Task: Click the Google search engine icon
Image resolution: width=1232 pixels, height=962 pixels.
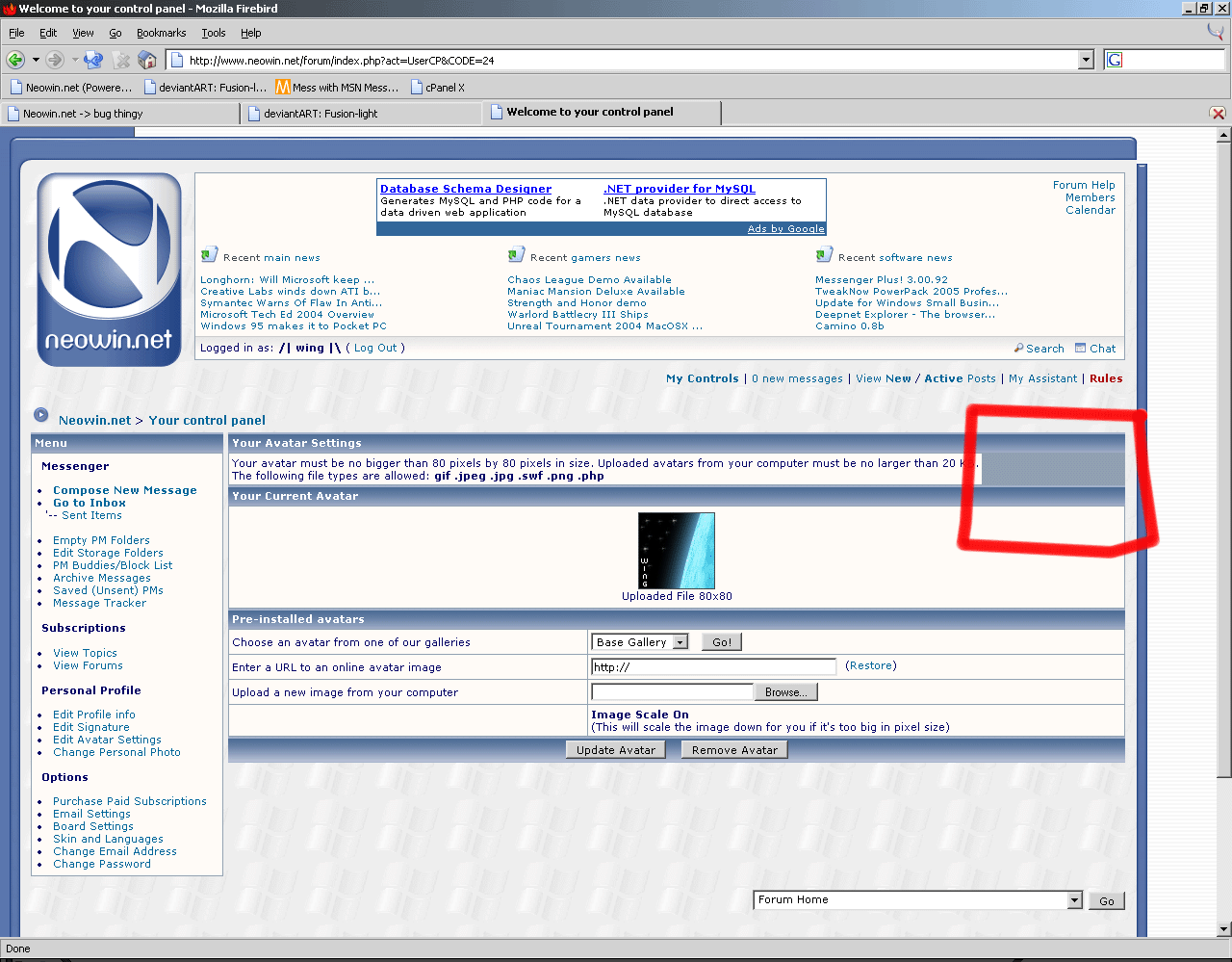Action: (x=1115, y=60)
